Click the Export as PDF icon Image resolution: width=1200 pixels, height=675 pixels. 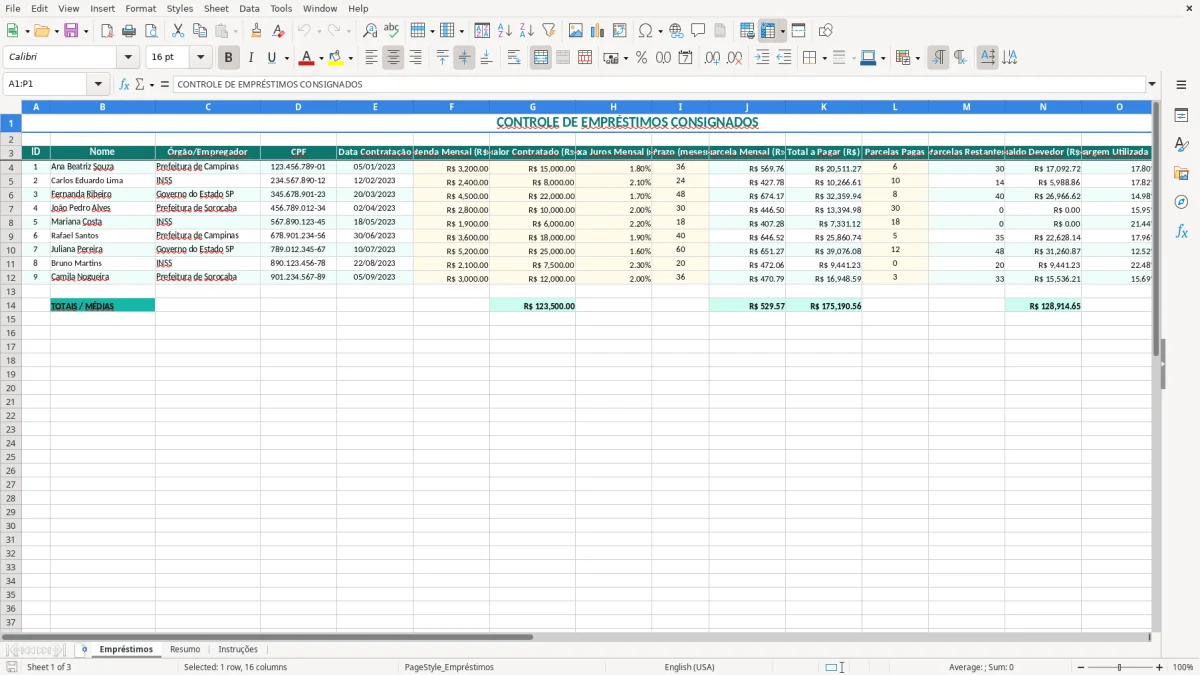coord(107,31)
